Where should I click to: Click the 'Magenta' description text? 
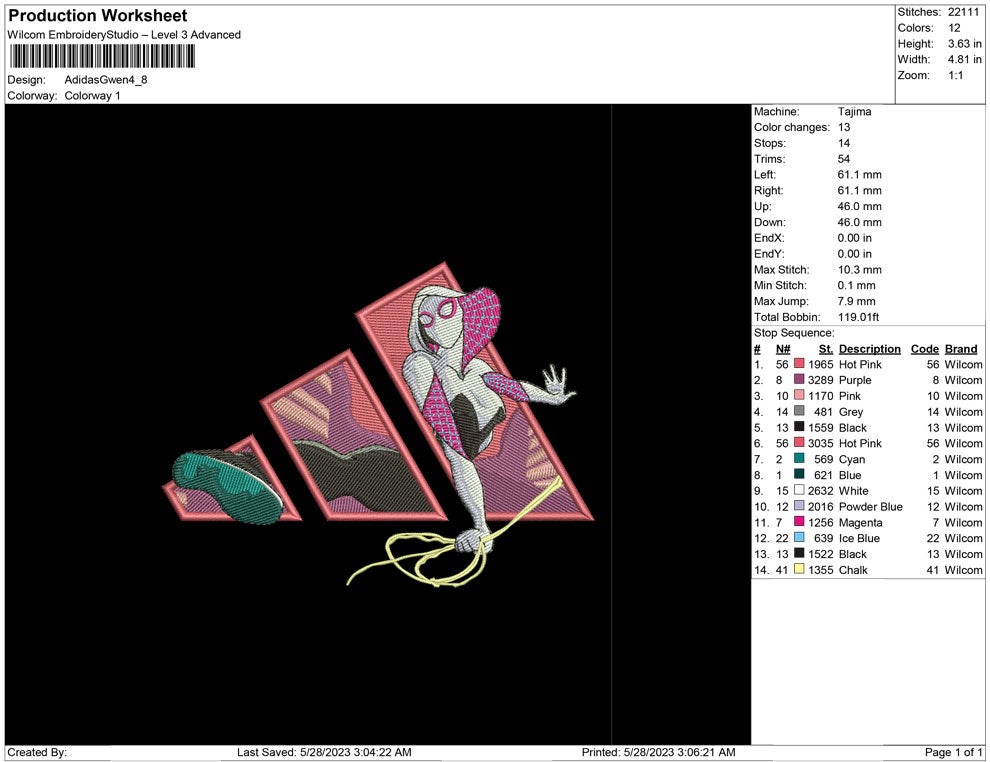coord(860,523)
